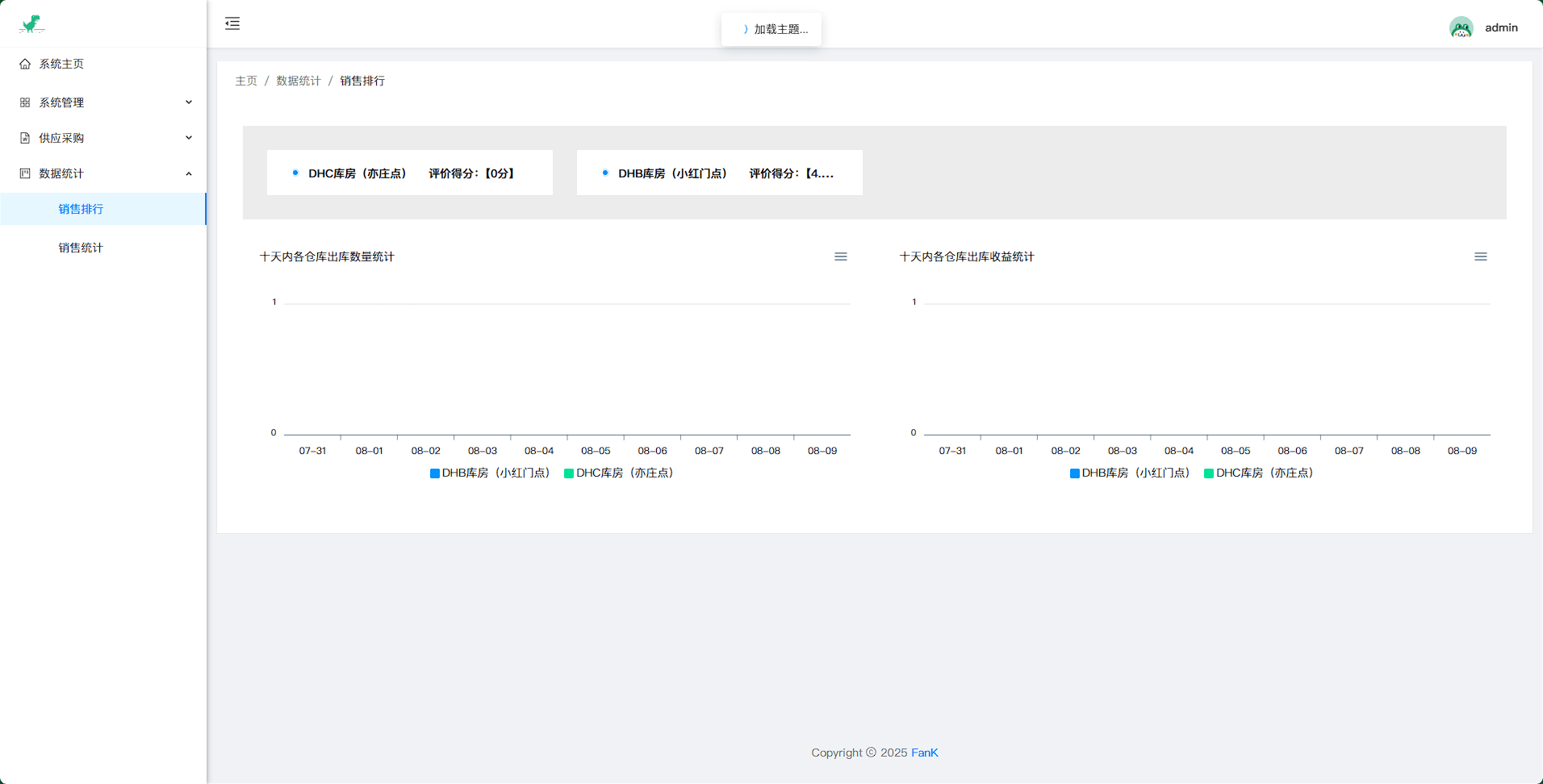Click the 十天内各仓库出库数量统计 title
The width and height of the screenshot is (1543, 784).
click(x=327, y=256)
